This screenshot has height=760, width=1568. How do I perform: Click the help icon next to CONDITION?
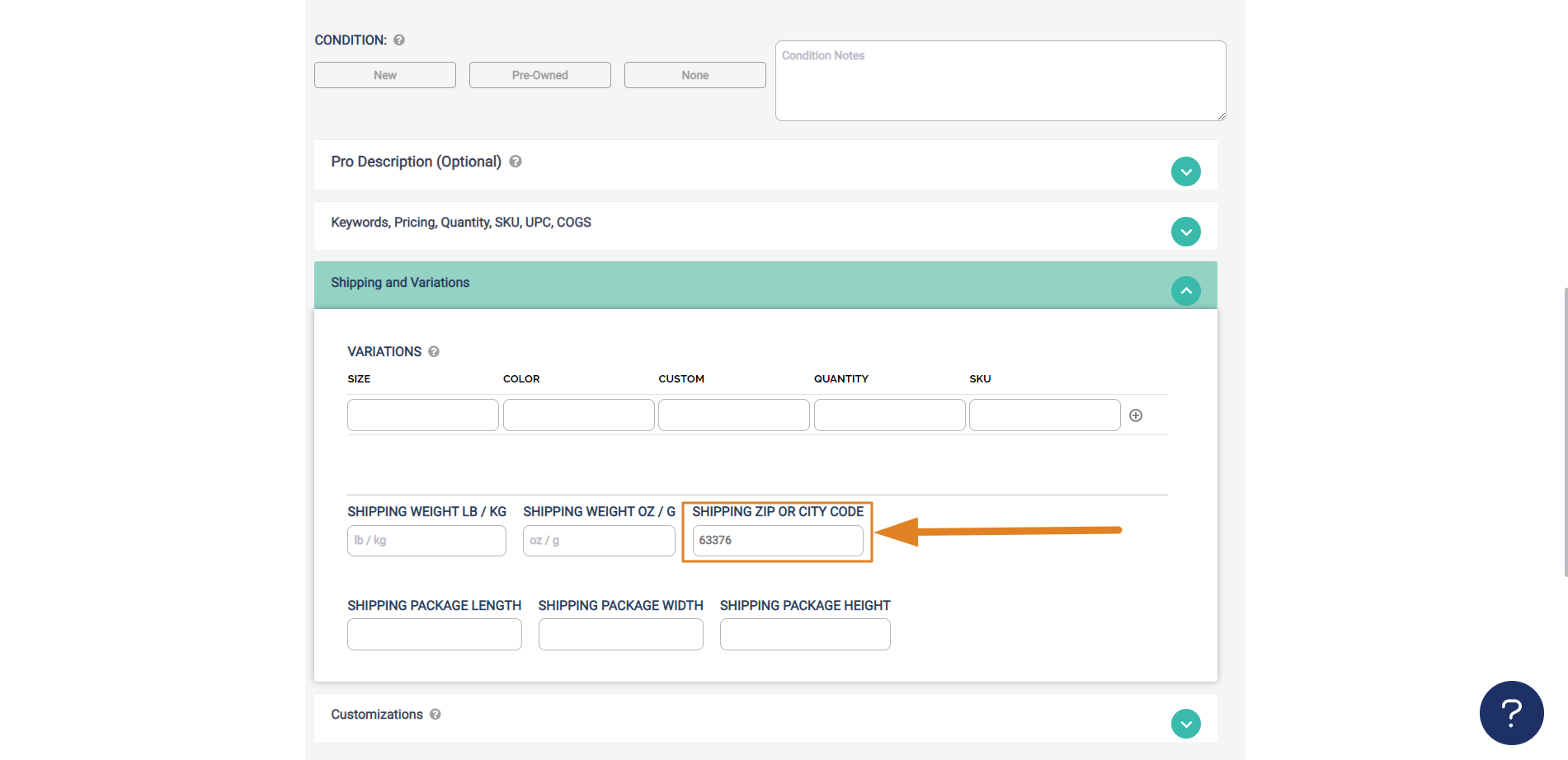[x=399, y=40]
